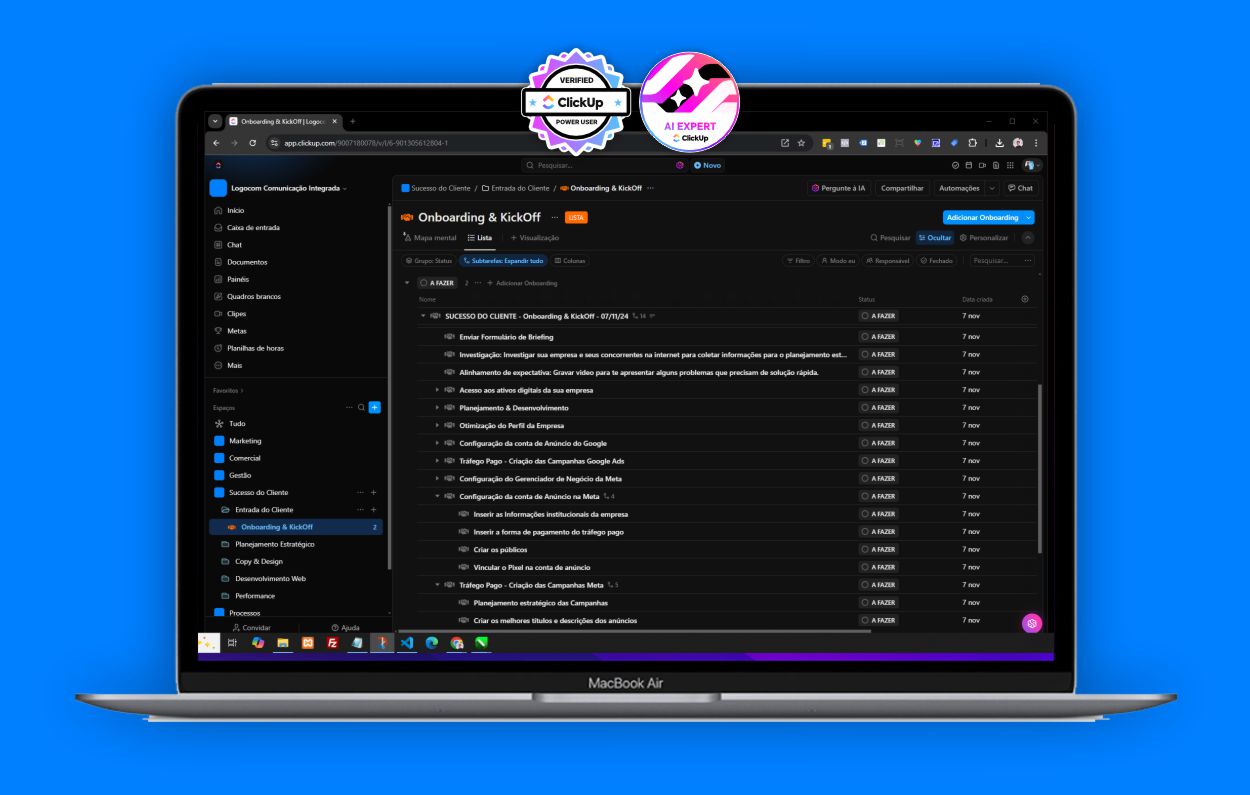This screenshot has height=795, width=1250.
Task: Toggle status of Enviar Formulário de Briefing
Action: pyautogui.click(x=878, y=337)
